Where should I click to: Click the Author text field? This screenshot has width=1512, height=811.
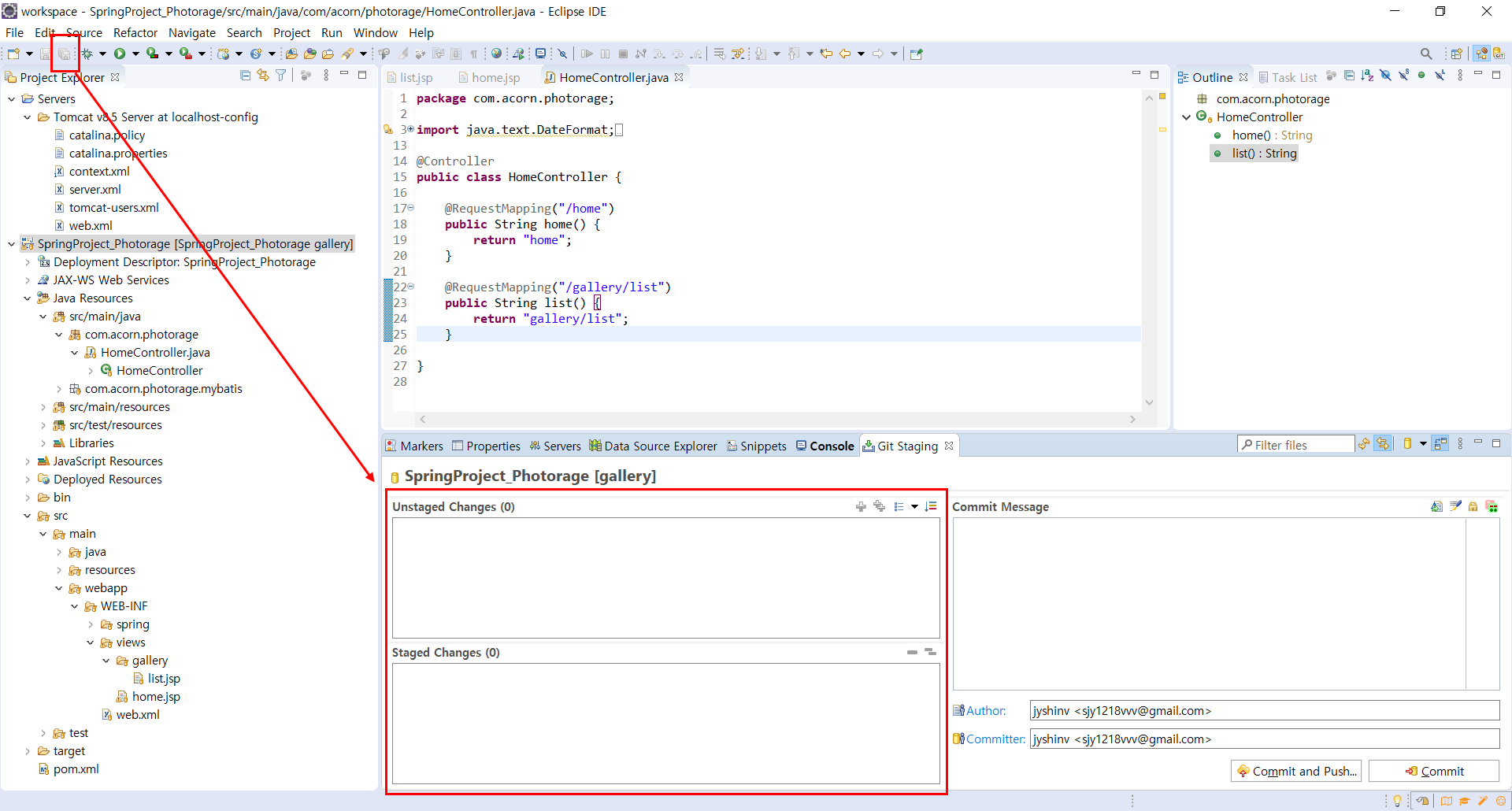coord(1264,710)
